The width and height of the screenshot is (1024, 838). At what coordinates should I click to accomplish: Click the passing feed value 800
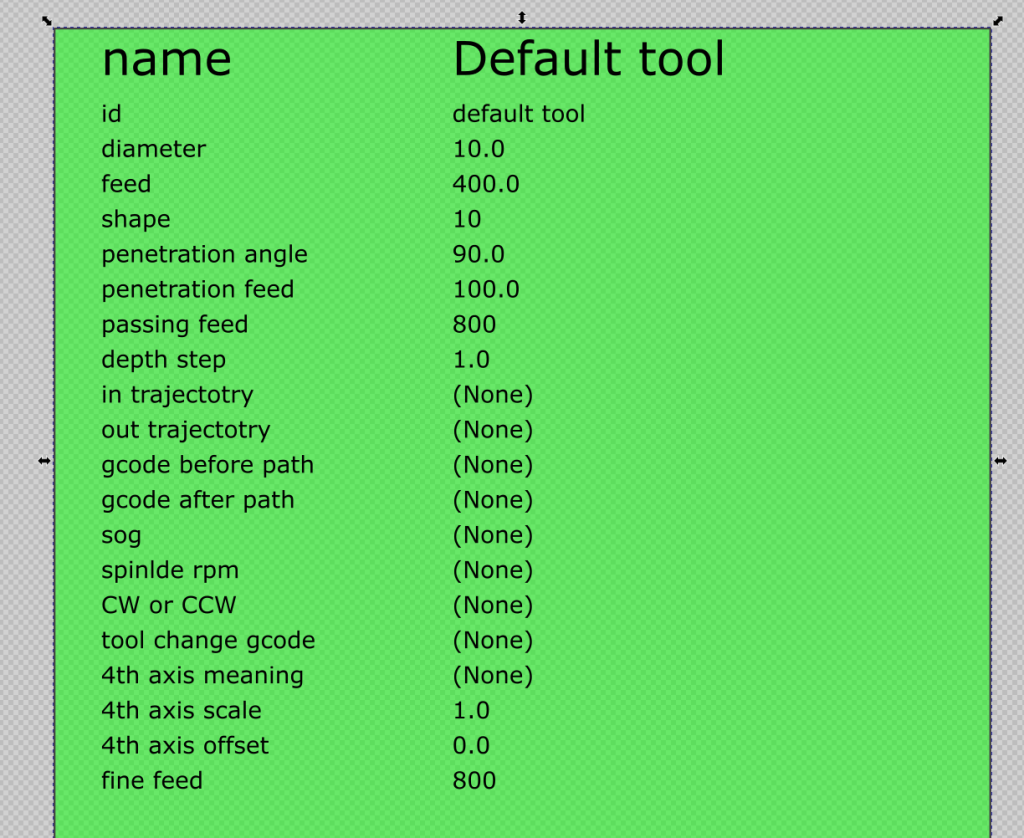coord(474,324)
